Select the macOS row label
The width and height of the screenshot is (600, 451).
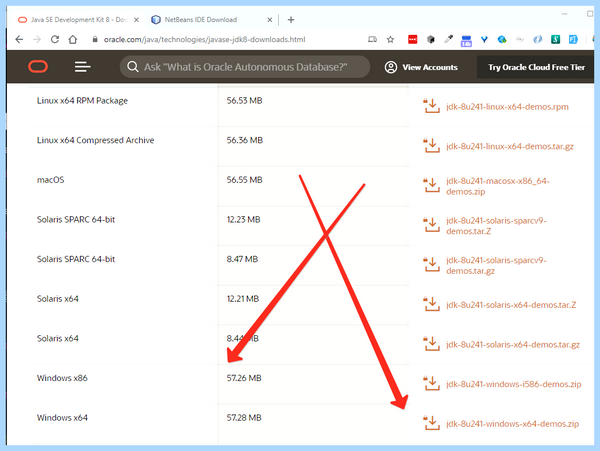click(x=51, y=180)
